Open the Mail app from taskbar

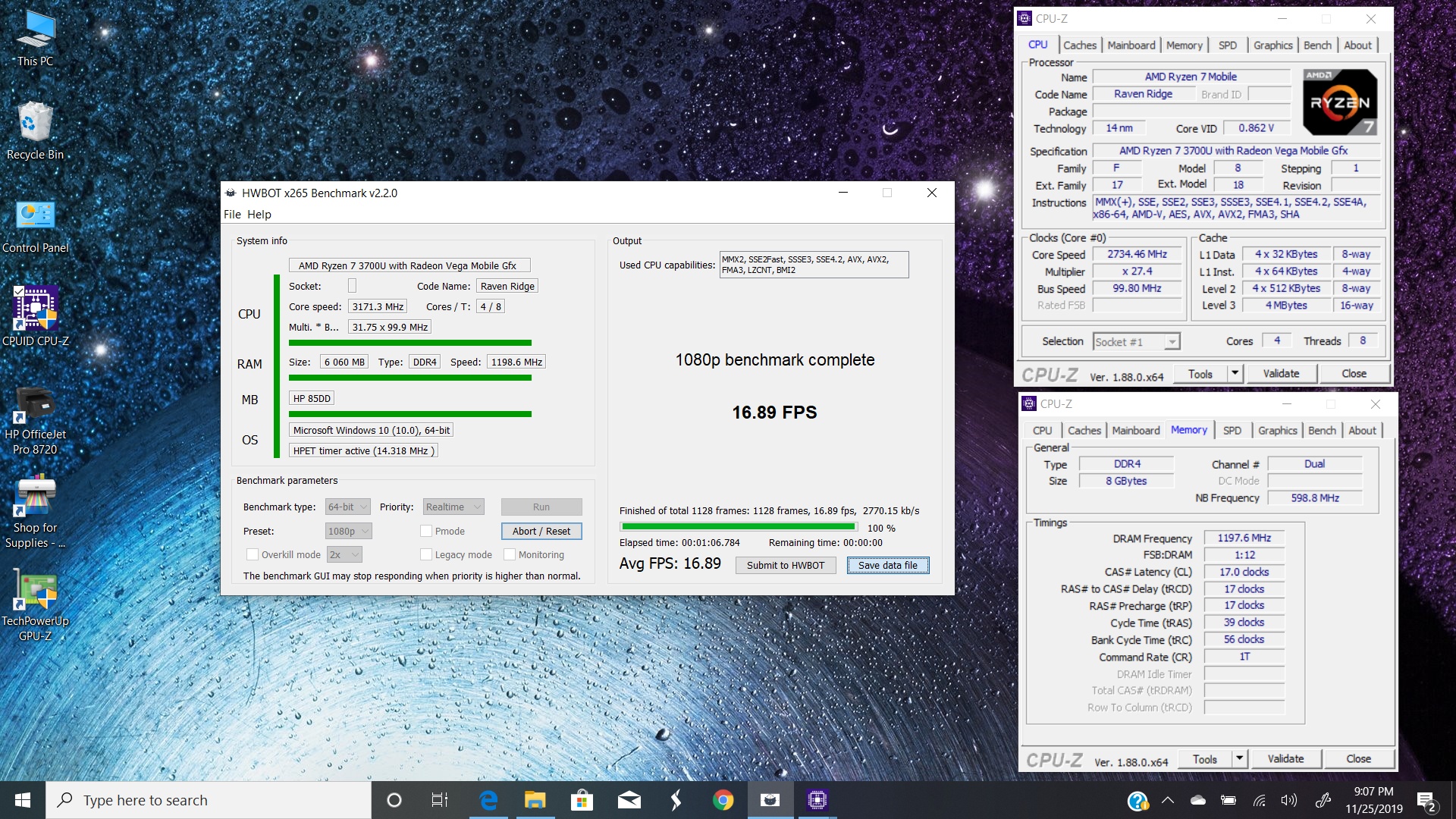[629, 800]
